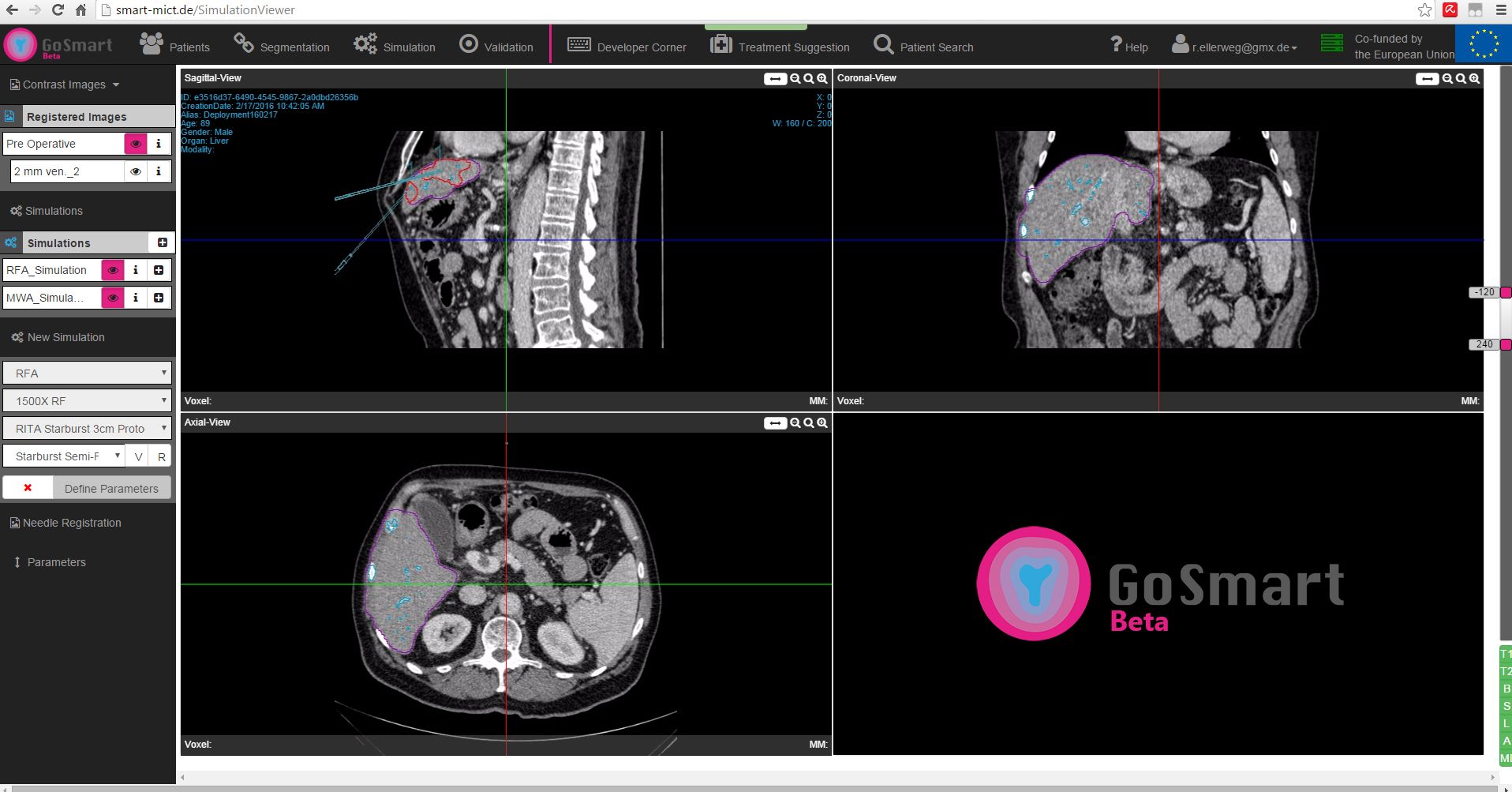The image size is (1512, 792).
Task: Toggle visibility of 2 mm ven._2
Action: point(136,171)
